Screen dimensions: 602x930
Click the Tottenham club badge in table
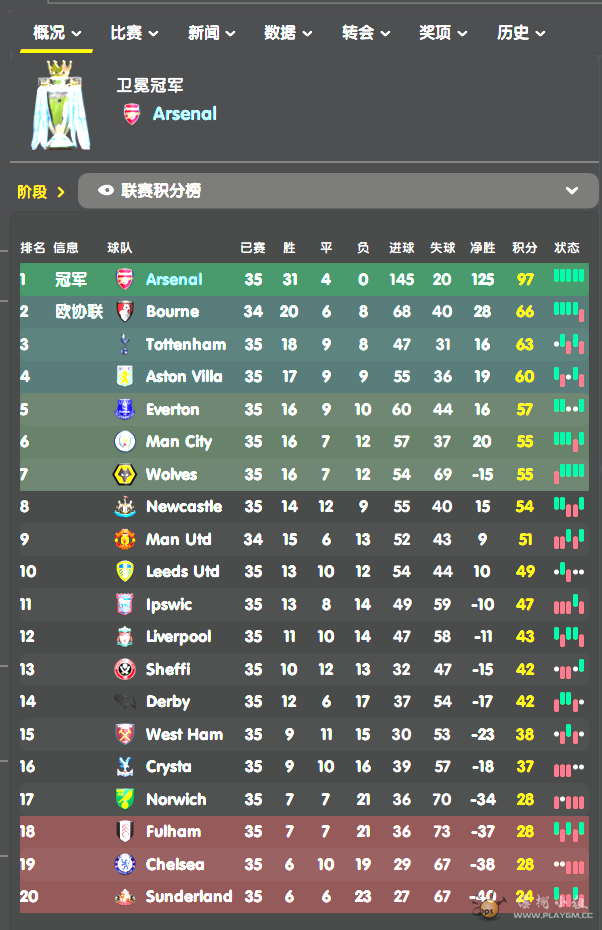pos(125,344)
